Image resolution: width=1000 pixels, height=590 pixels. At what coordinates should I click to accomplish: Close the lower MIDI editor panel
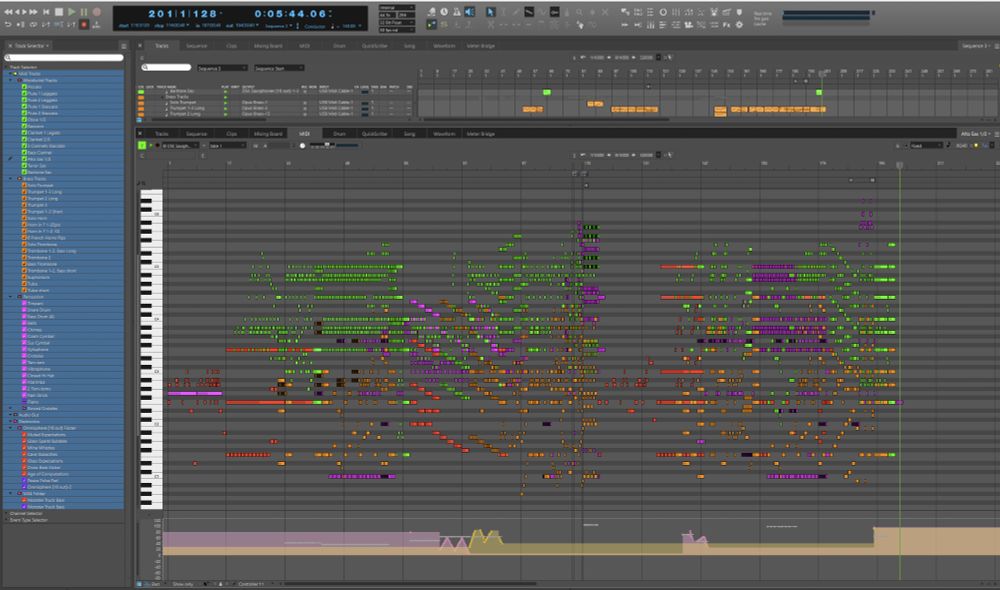(140, 134)
